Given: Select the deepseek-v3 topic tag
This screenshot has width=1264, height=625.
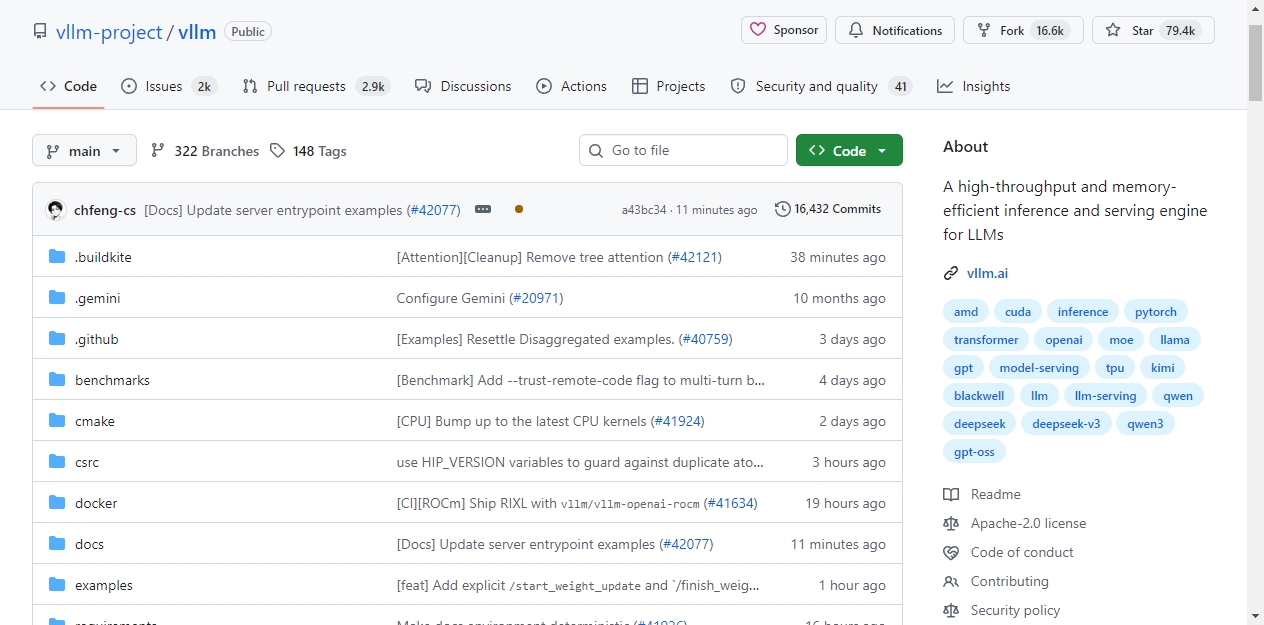Looking at the screenshot, I should pos(1066,423).
